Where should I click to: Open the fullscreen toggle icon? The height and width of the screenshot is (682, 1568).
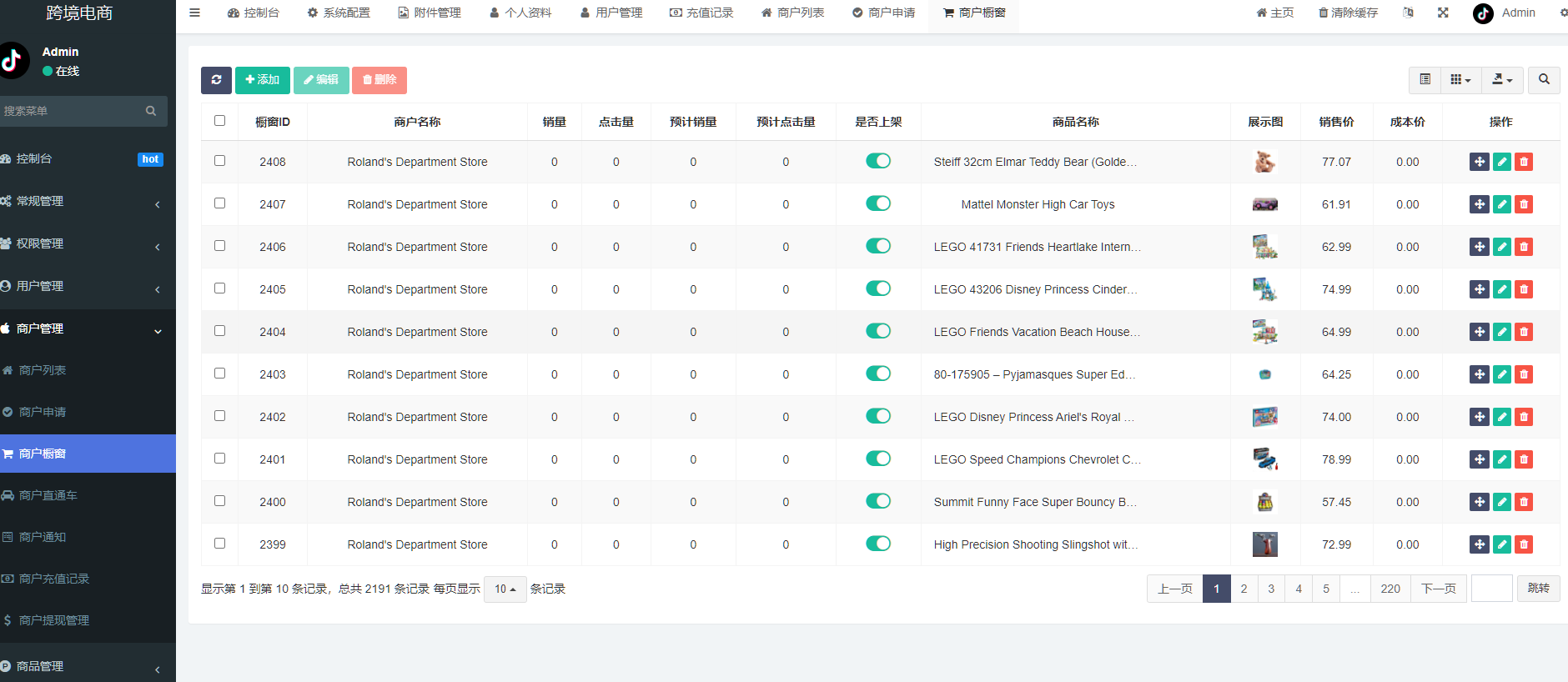point(1443,13)
